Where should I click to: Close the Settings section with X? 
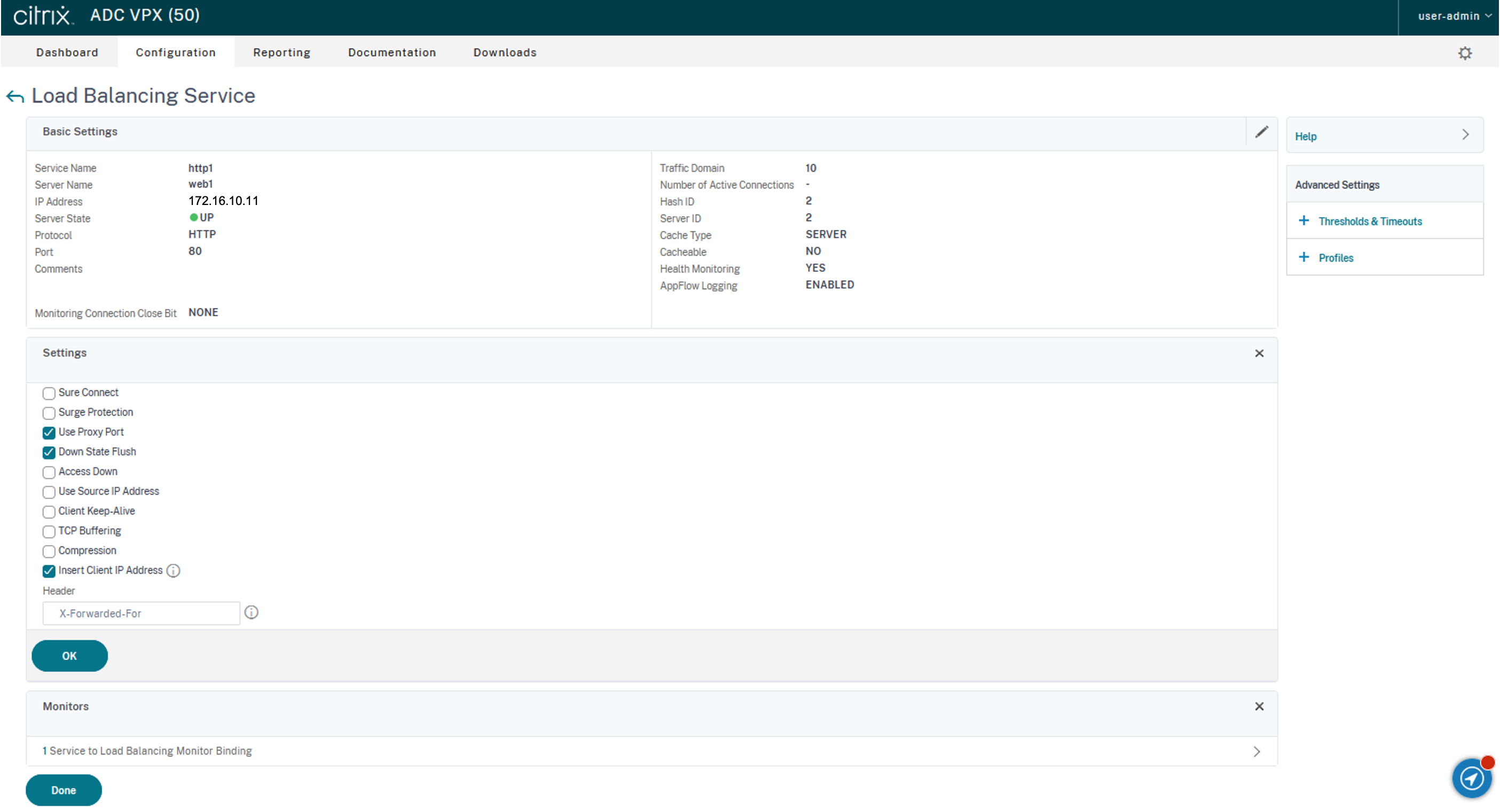pos(1259,353)
